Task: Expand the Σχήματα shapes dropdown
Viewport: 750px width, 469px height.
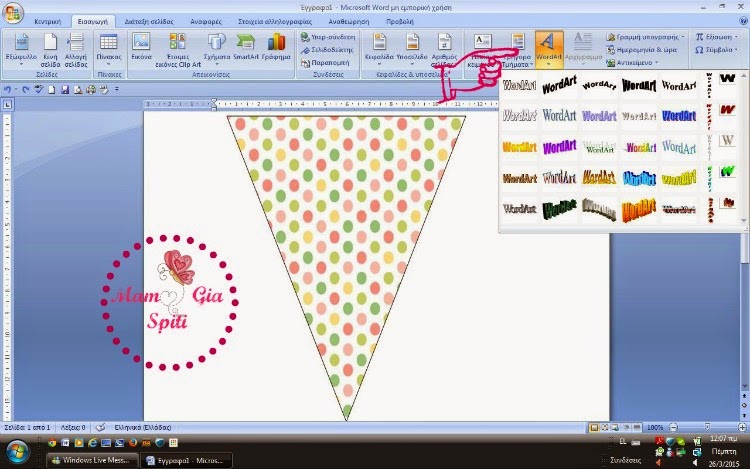Action: point(217,49)
